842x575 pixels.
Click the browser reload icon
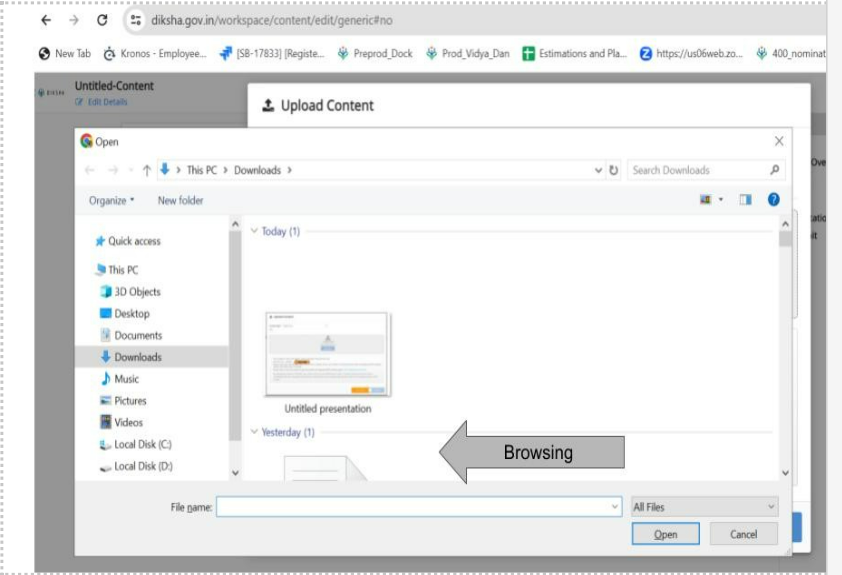102,20
